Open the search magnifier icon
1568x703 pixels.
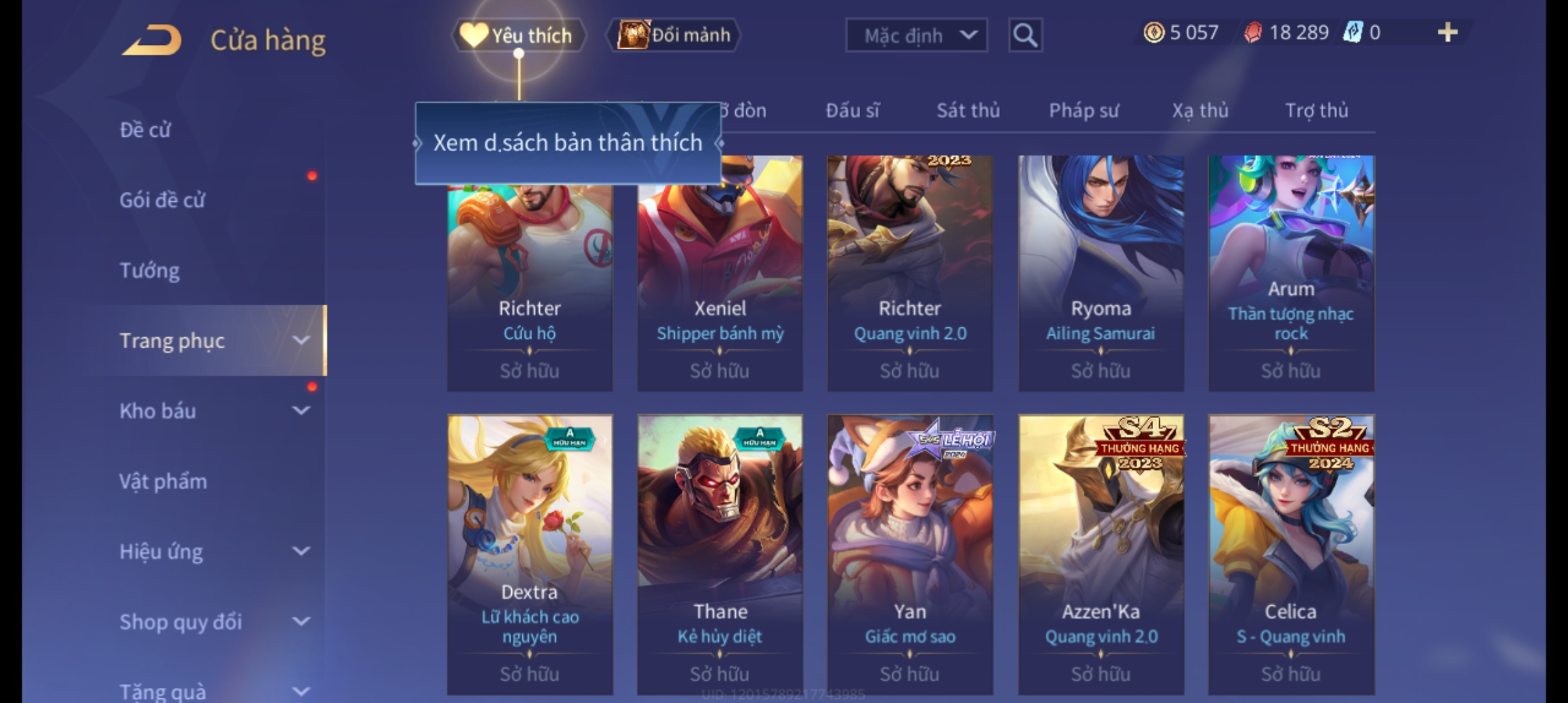point(1025,34)
